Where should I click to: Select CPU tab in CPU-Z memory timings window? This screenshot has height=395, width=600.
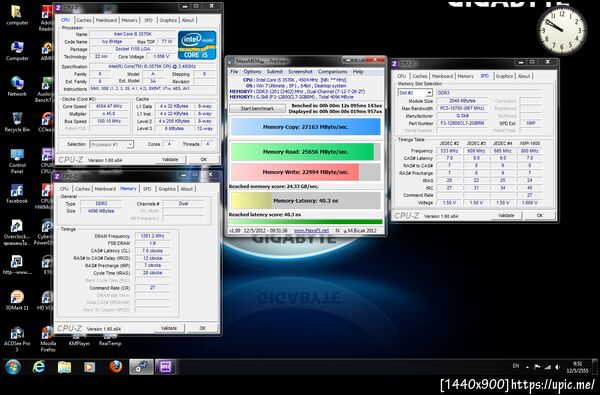(x=64, y=189)
